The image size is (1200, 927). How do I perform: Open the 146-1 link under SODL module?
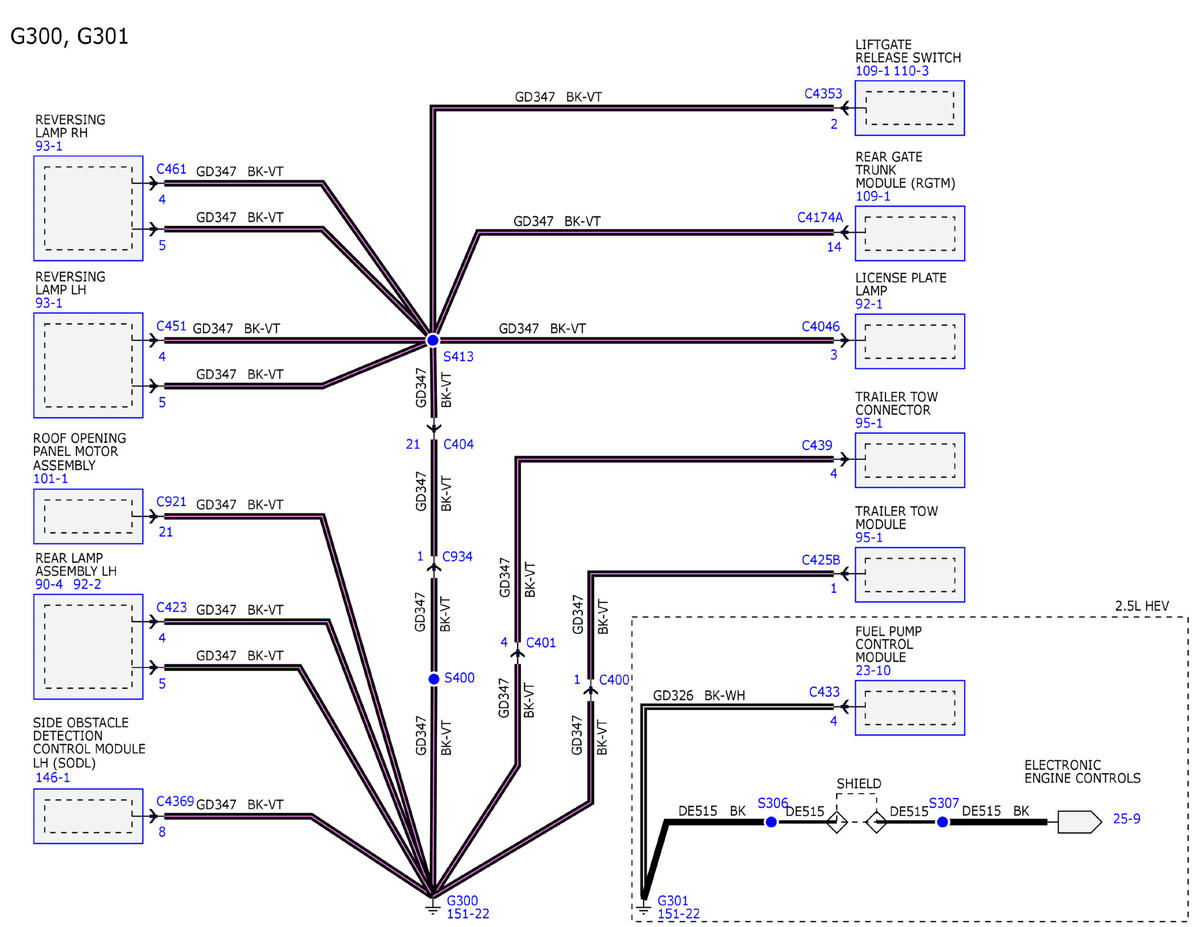tap(49, 775)
